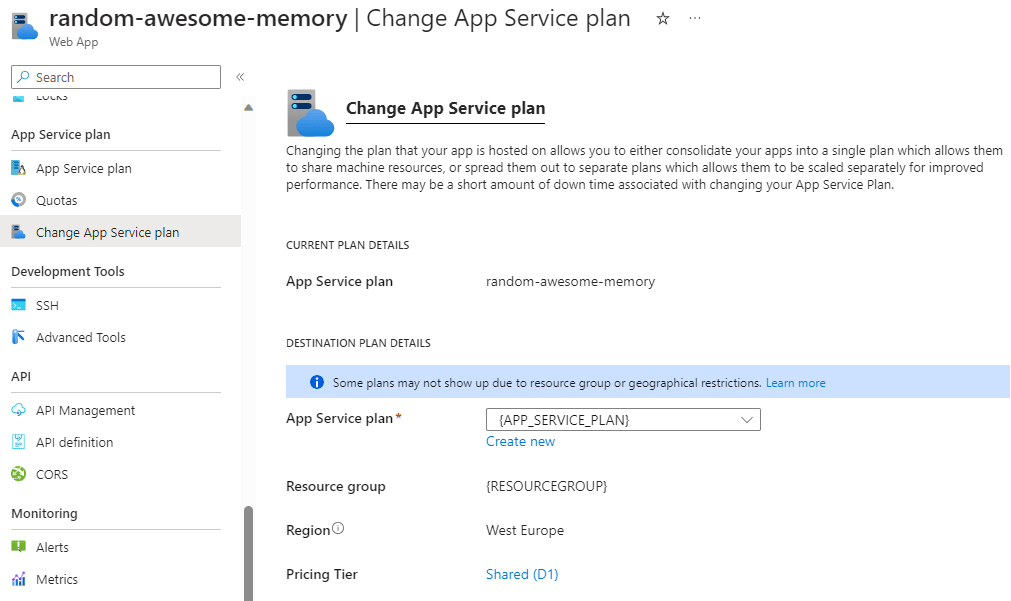Click the current plan name random-awesome-memory
The width and height of the screenshot is (1011, 601).
tap(570, 281)
